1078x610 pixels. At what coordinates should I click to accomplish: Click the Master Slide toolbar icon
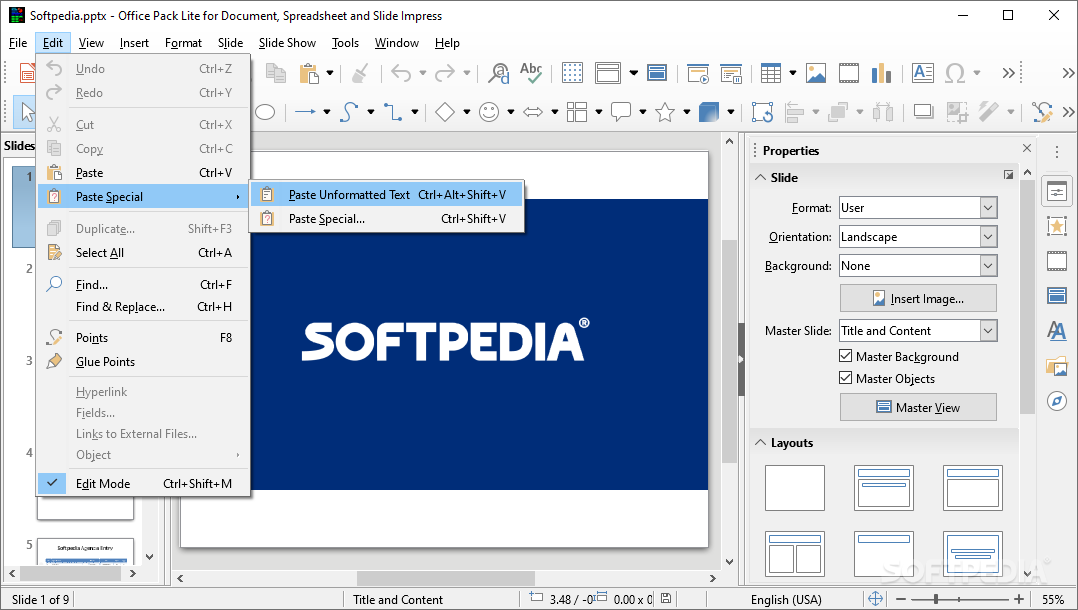tap(657, 72)
